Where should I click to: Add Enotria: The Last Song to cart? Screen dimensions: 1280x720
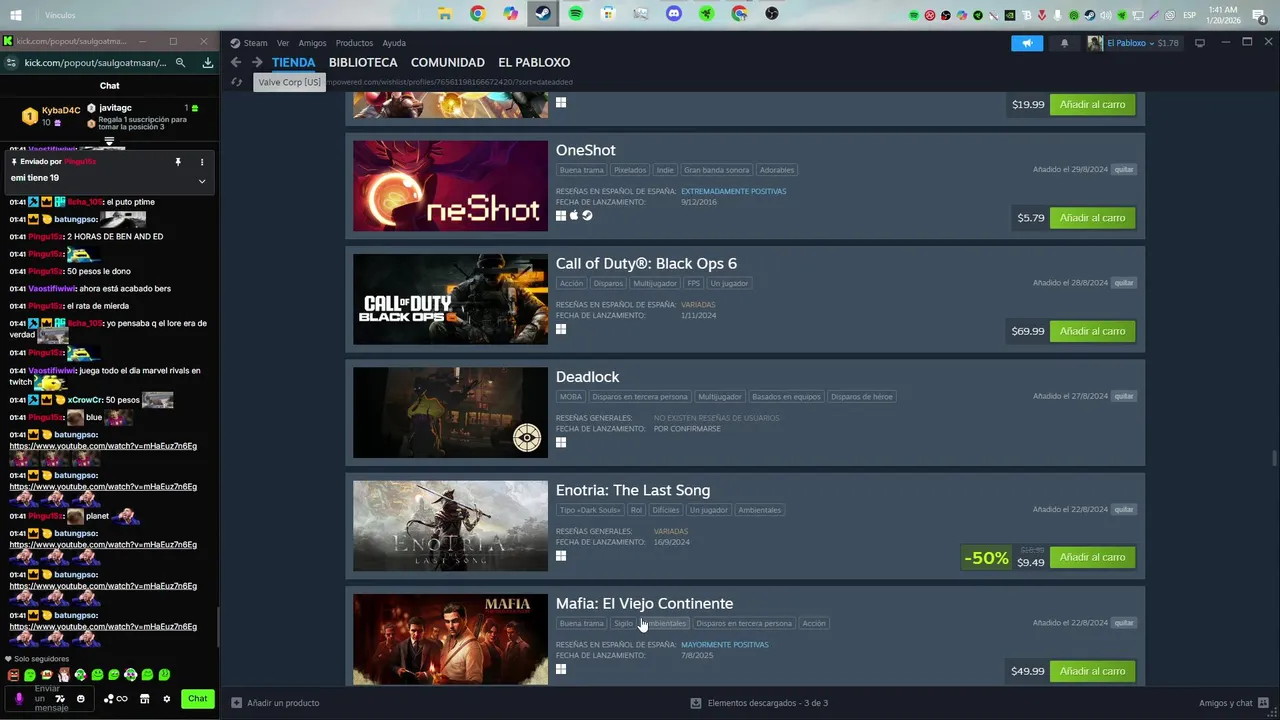point(1092,557)
